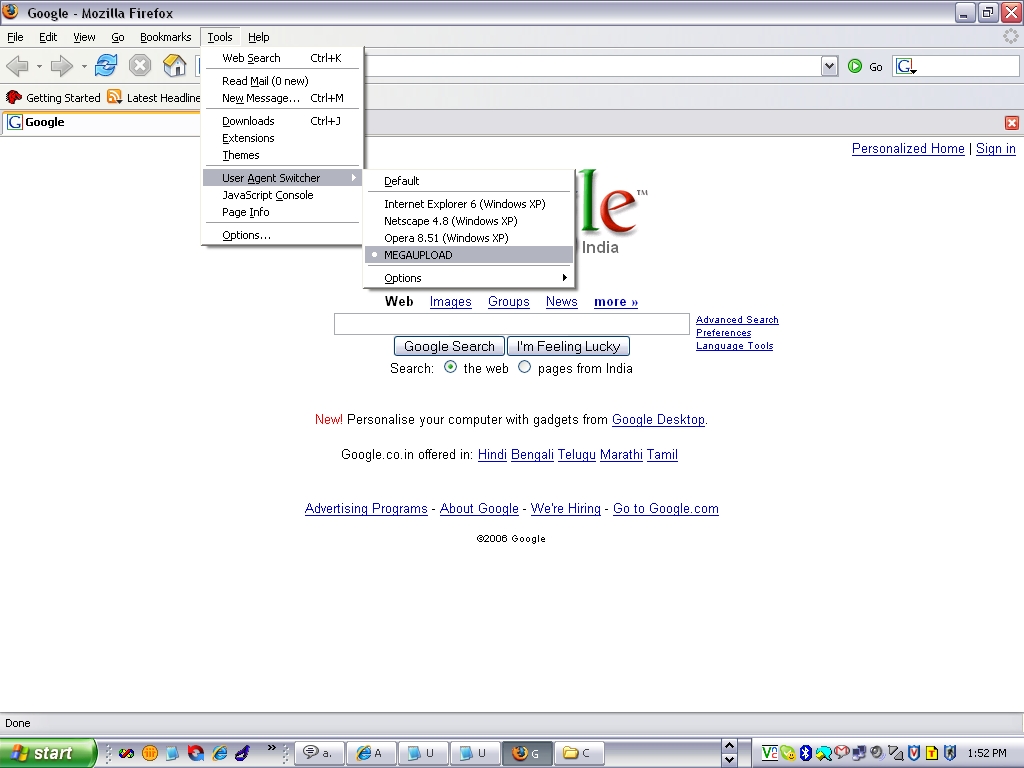Open the Bookmarks menu
The image size is (1024, 768).
pyautogui.click(x=165, y=37)
